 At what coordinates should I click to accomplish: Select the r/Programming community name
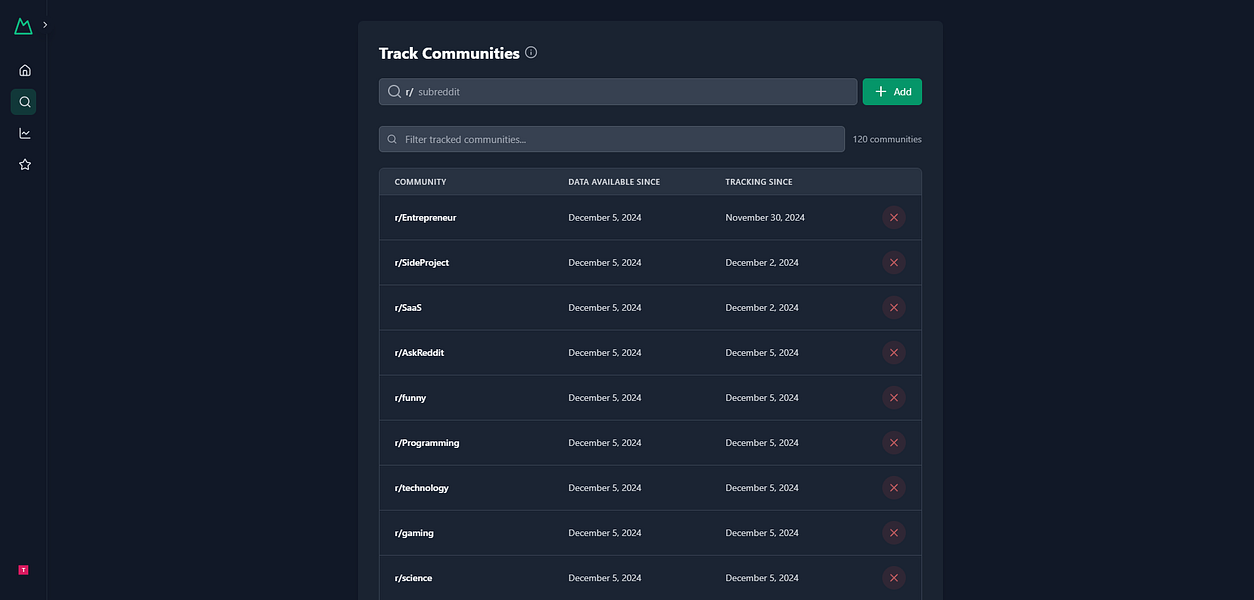[427, 442]
